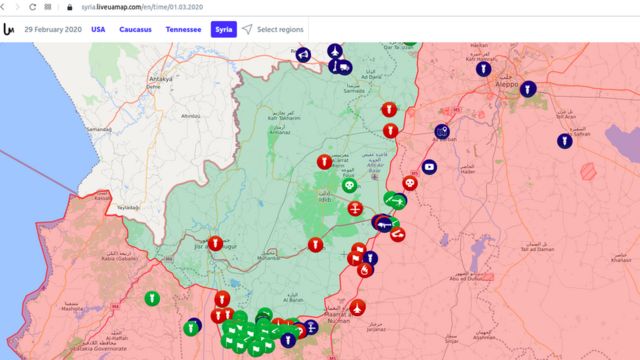Click the blue fighter jet map marker
640x360 pixels.
[x=335, y=52]
